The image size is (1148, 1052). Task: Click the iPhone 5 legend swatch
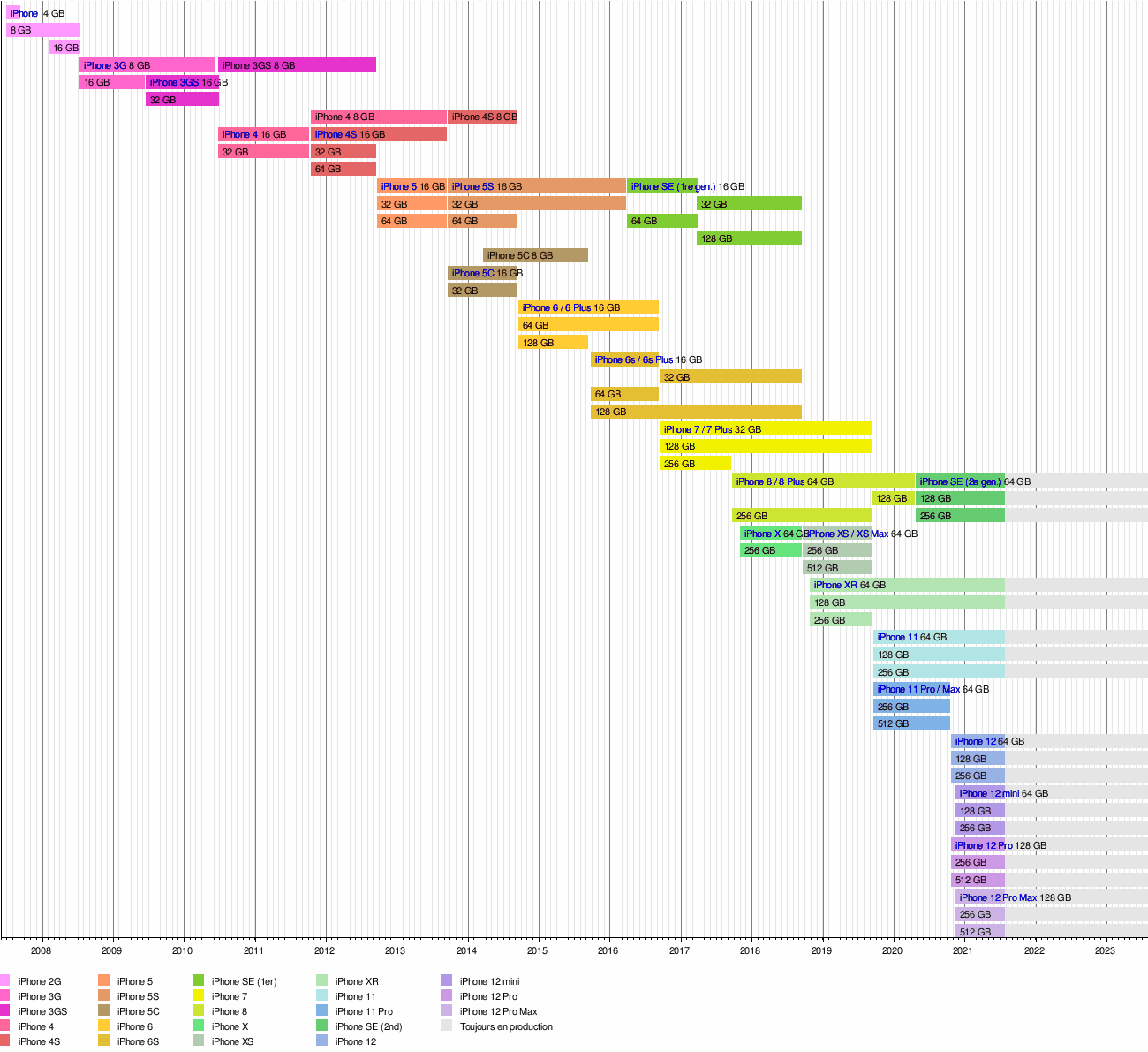(x=103, y=981)
